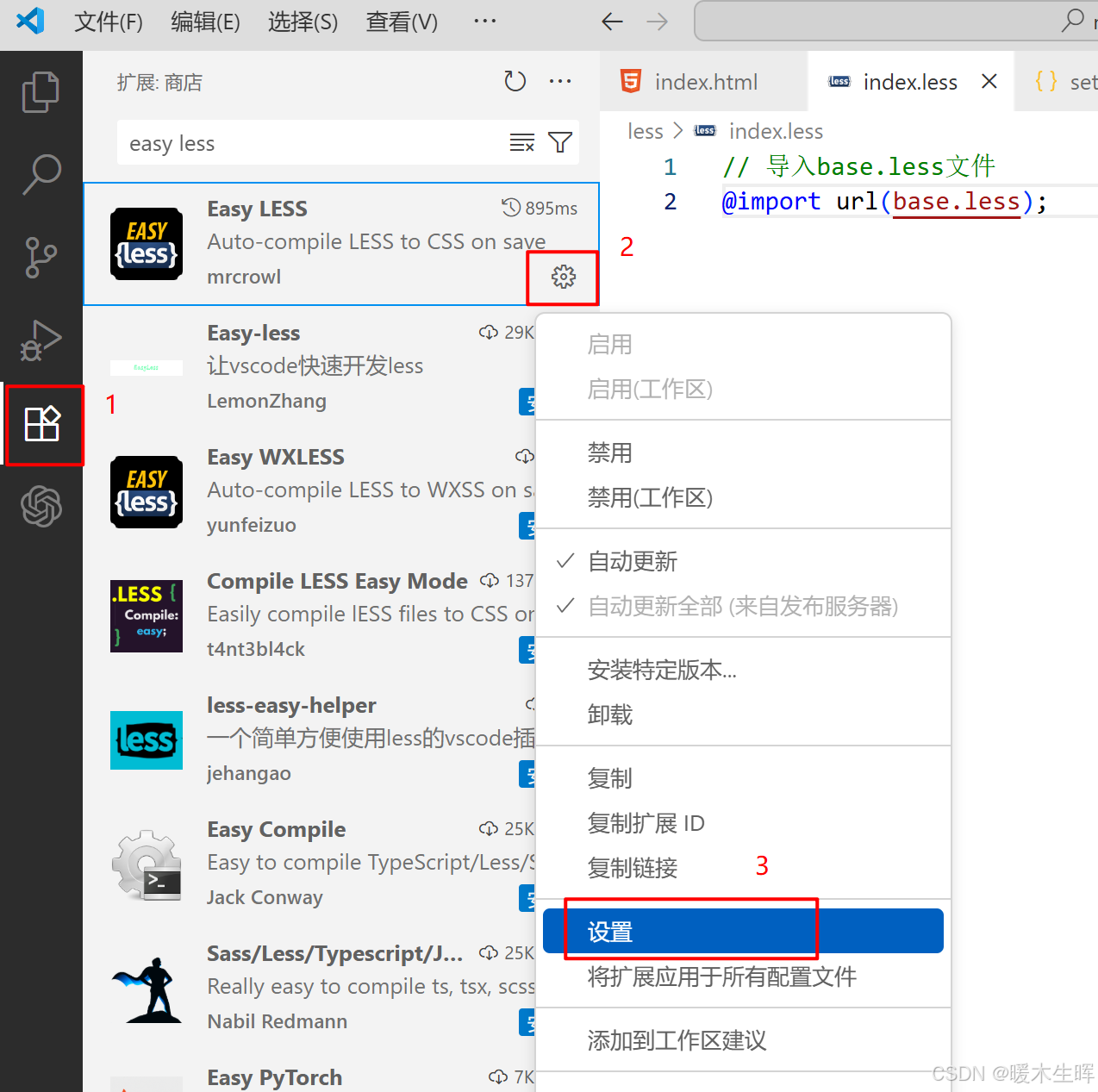Select 禁用 in the context menu
Screen dimensions: 1098x1092
tap(743, 453)
